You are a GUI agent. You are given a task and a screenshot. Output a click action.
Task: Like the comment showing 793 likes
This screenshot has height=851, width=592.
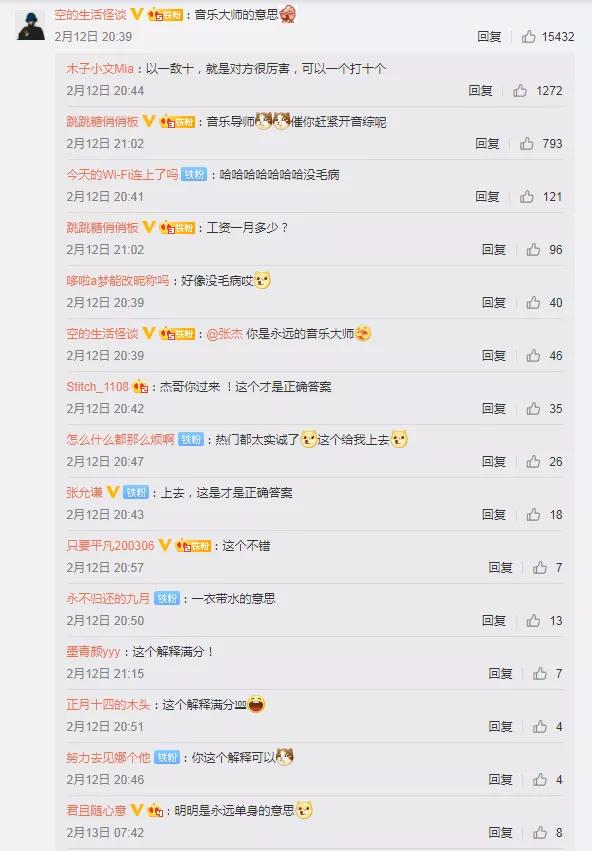pos(526,143)
